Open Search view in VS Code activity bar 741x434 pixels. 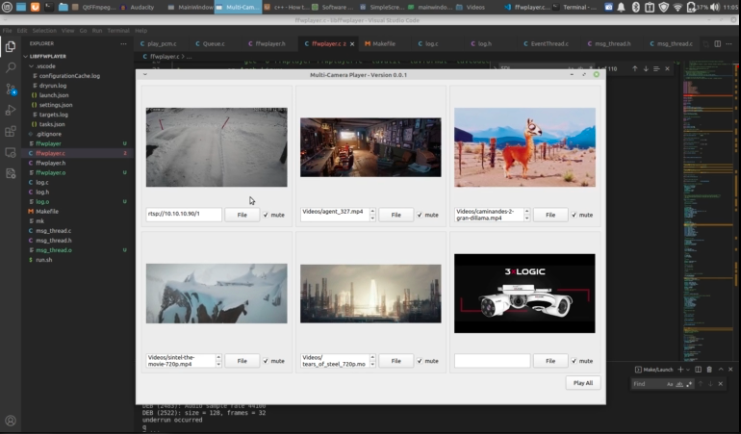[x=10, y=68]
